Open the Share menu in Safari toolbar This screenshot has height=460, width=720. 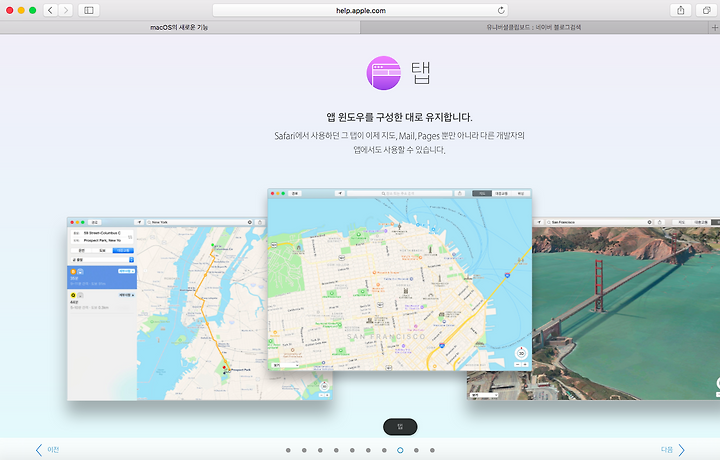[681, 10]
